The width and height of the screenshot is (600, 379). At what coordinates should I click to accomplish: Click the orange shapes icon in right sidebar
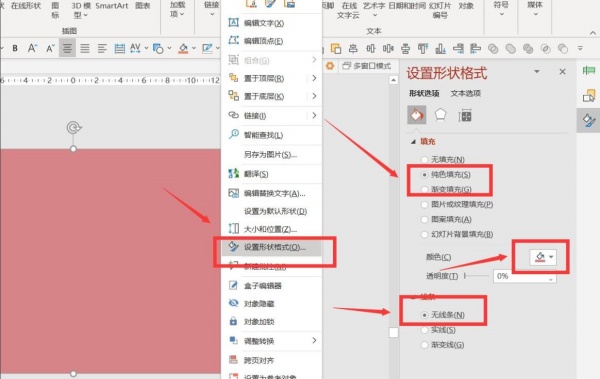tap(589, 95)
